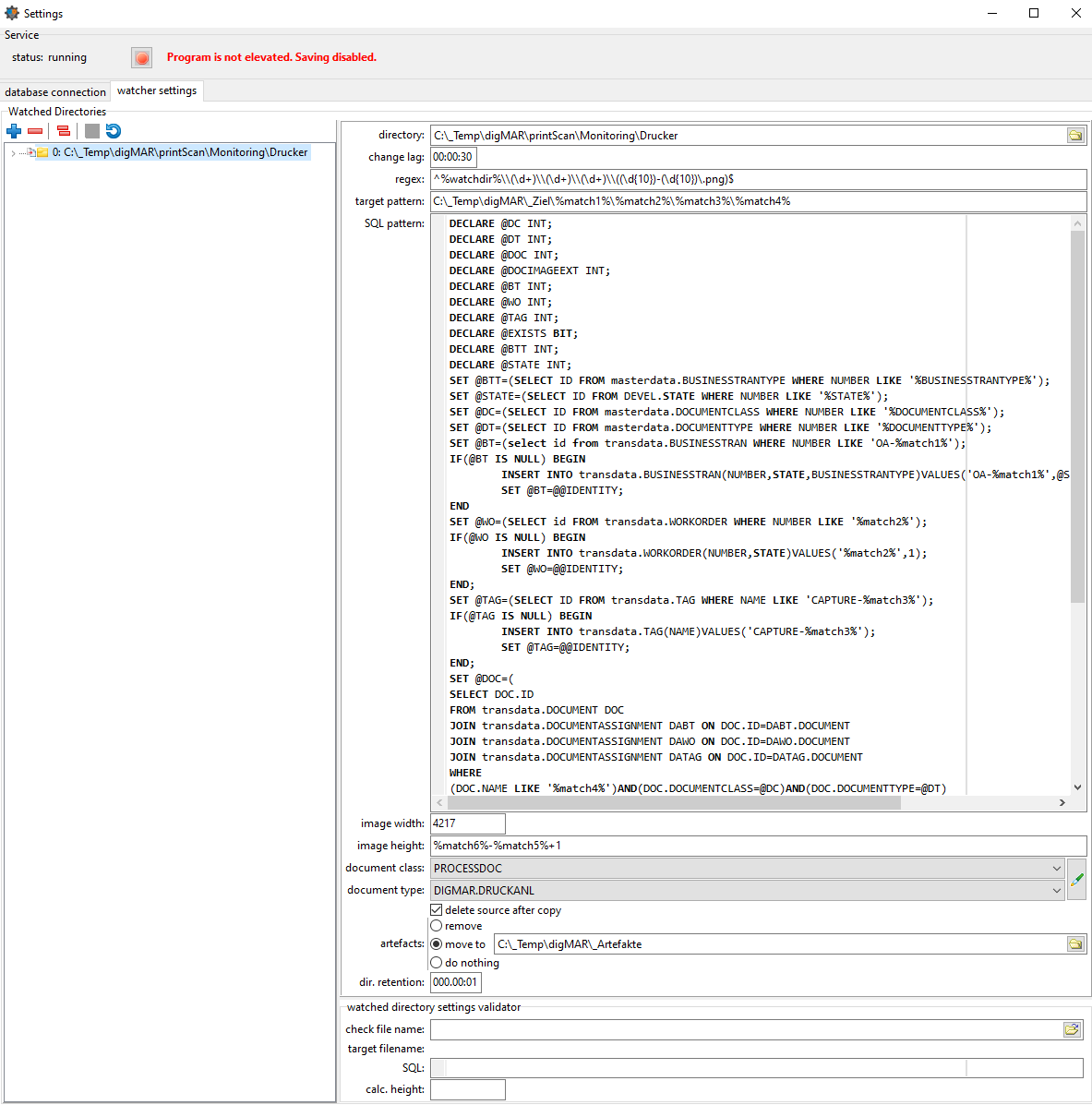Click the remove-all red double-bar icon
Viewport: 1092px width, 1105px height.
point(64,131)
